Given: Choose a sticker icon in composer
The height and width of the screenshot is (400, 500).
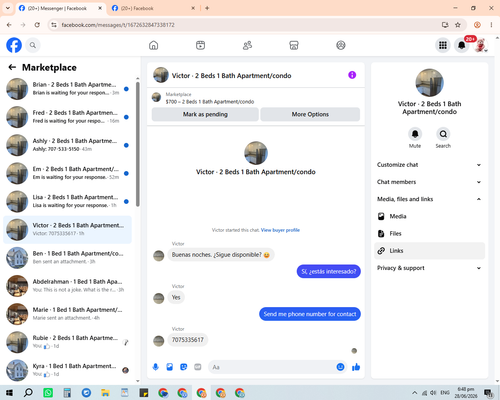Looking at the screenshot, I should [184, 367].
